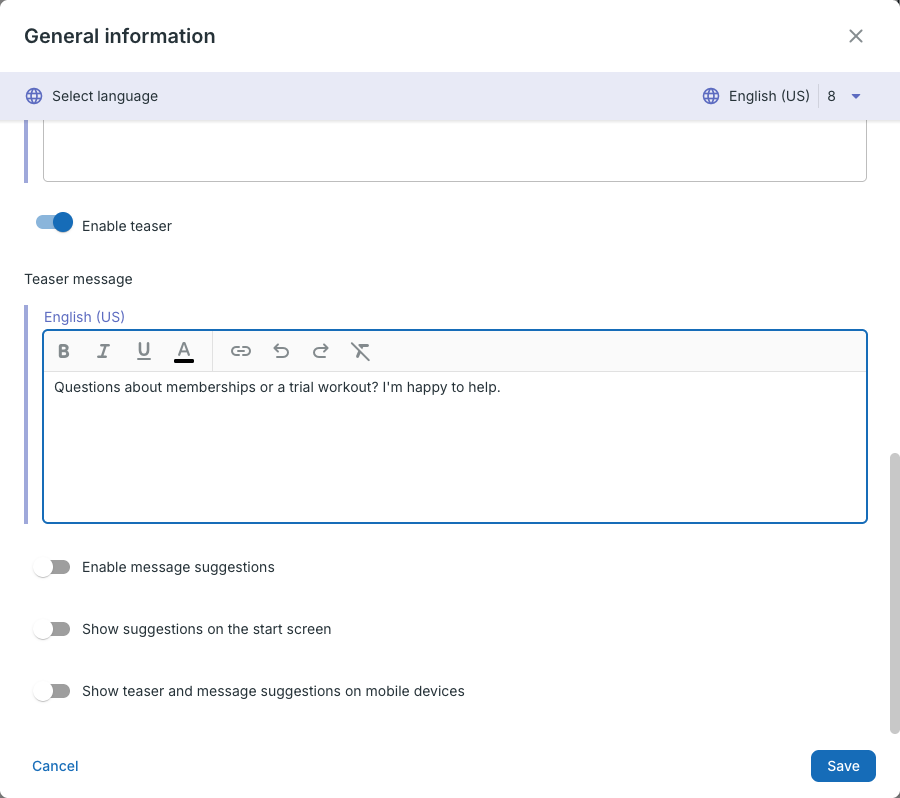Viewport: 900px width, 798px height.
Task: Click the language count number 8
Action: 831,96
